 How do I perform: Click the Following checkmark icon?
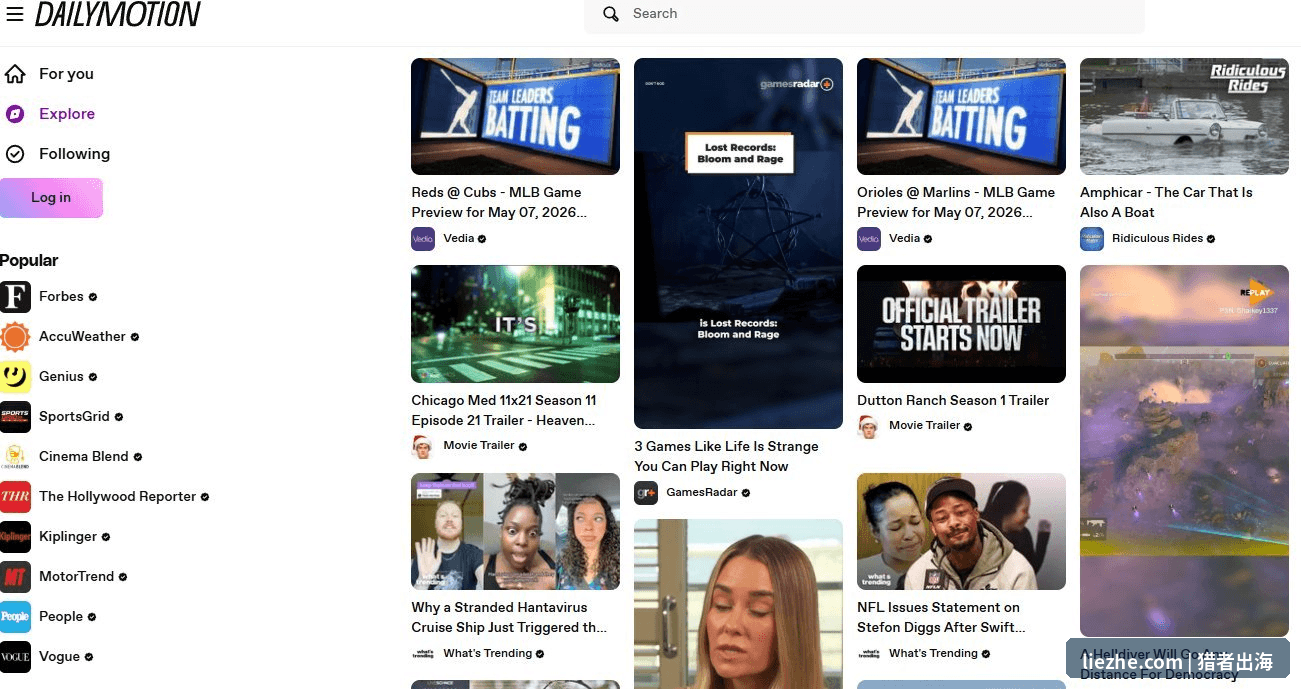point(15,154)
